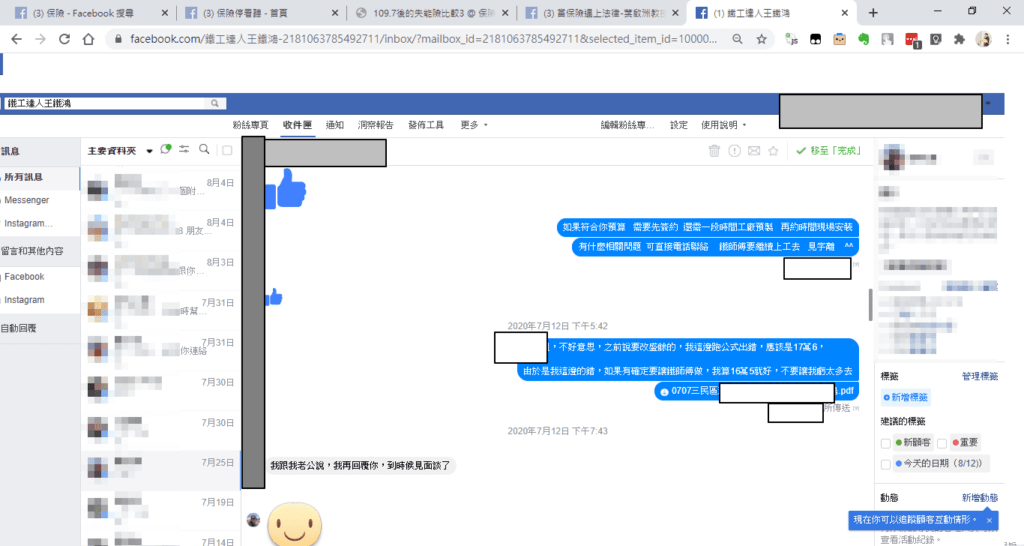The height and width of the screenshot is (546, 1024).
Task: Mark conversation as spam with exclamation icon
Action: (734, 151)
